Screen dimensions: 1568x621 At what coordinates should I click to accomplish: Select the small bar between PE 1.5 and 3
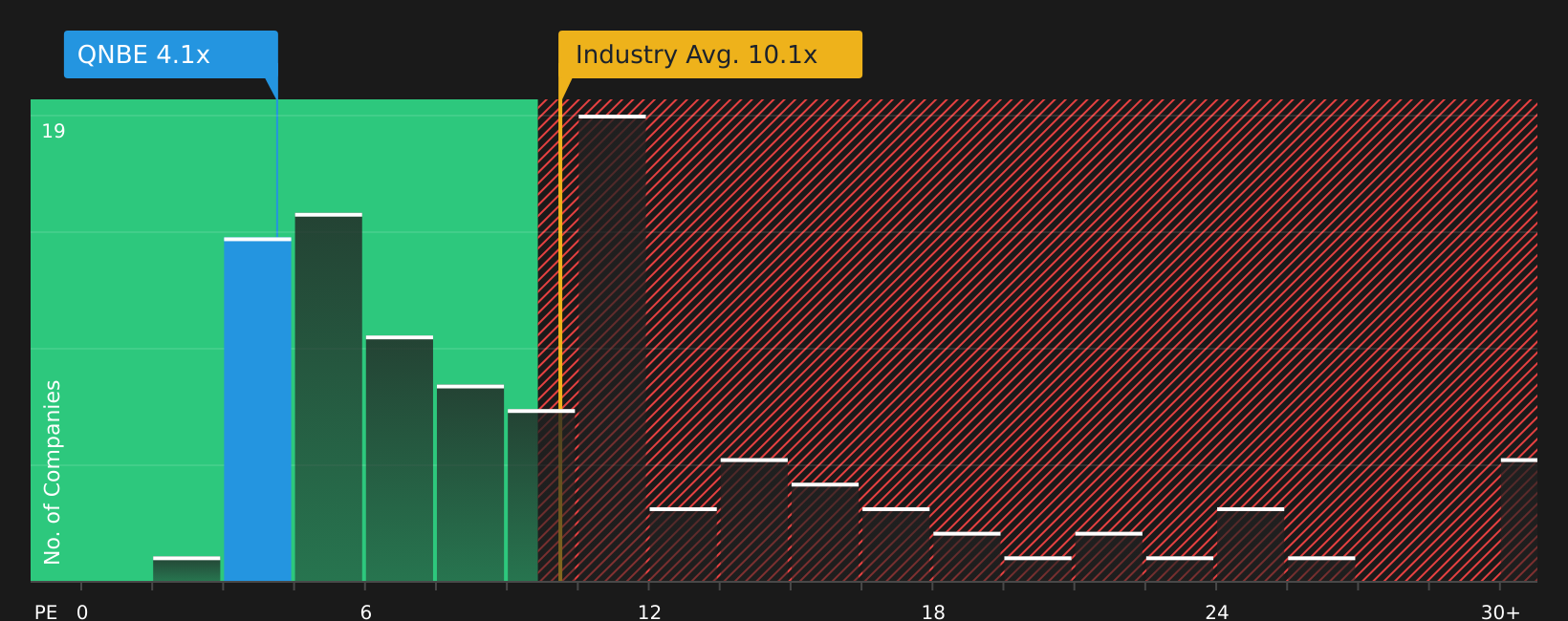coord(186,568)
